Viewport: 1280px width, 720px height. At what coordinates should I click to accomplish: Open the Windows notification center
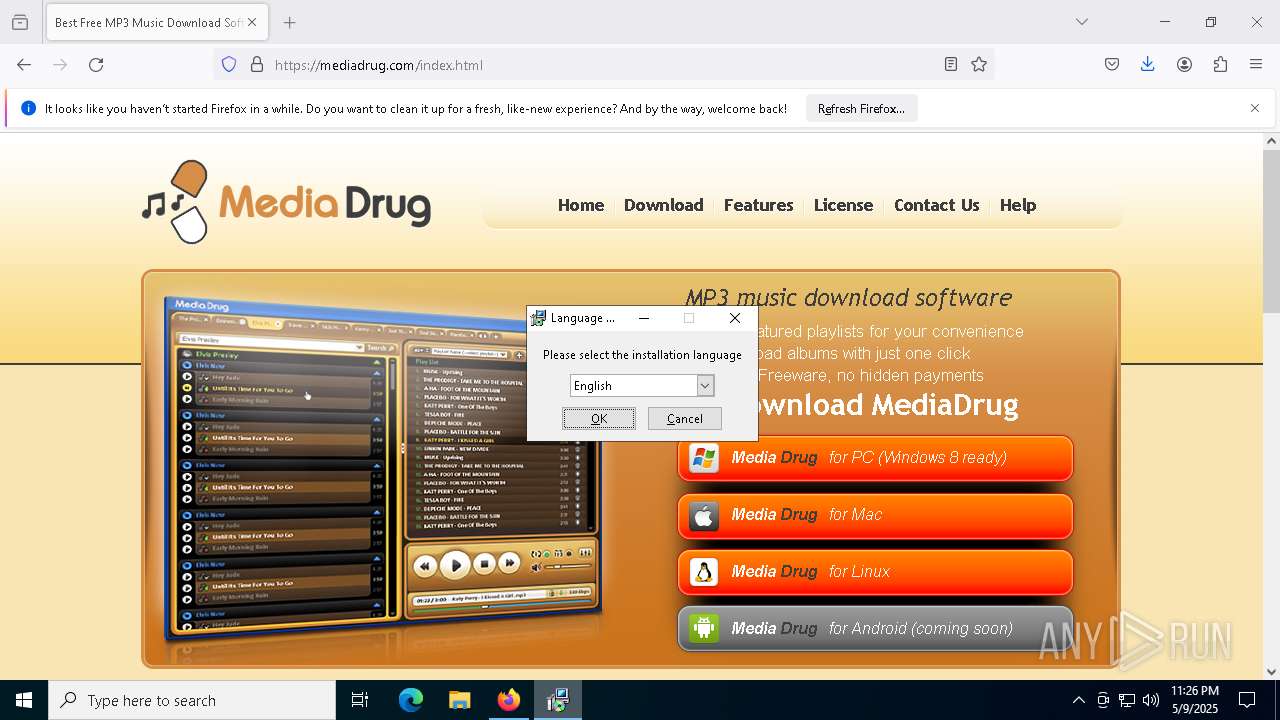click(x=1247, y=700)
